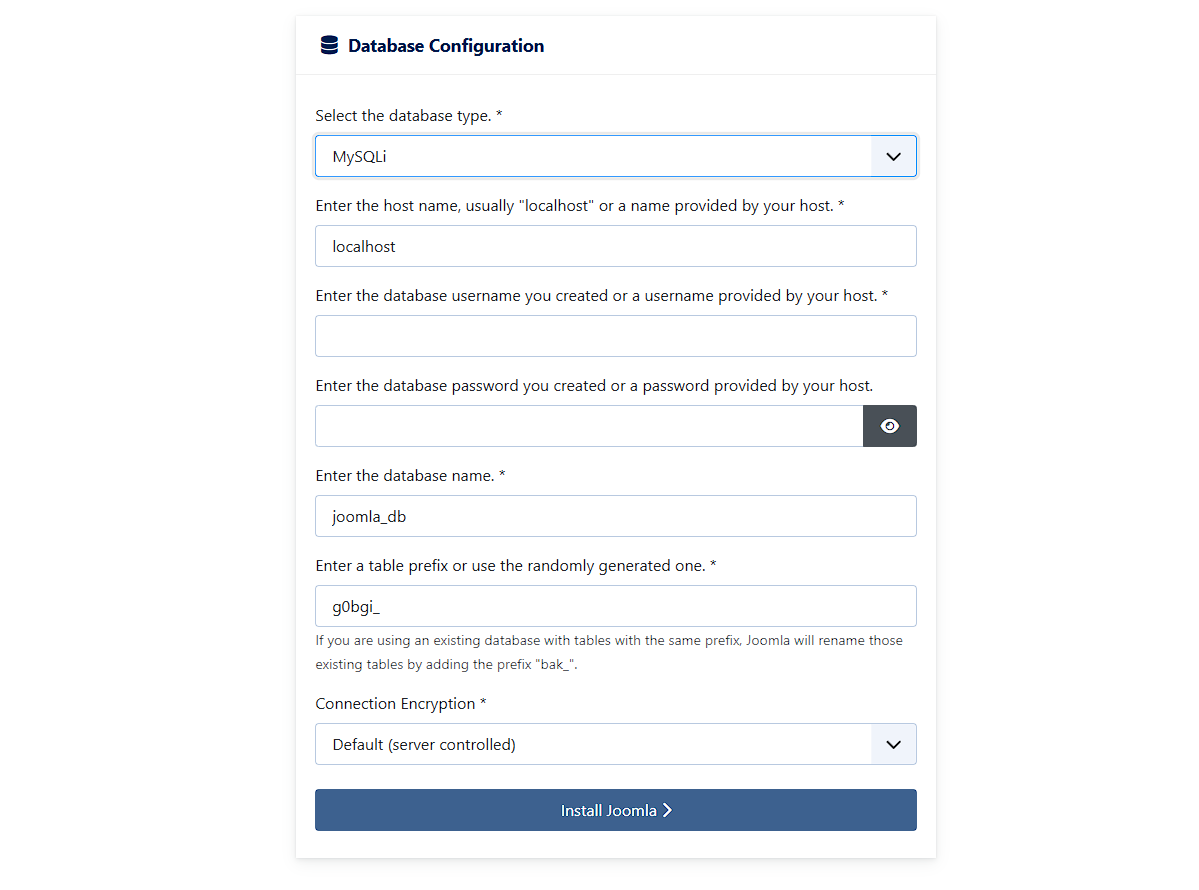
Task: Click the chevron on Connection Encryption selector
Action: pos(892,744)
